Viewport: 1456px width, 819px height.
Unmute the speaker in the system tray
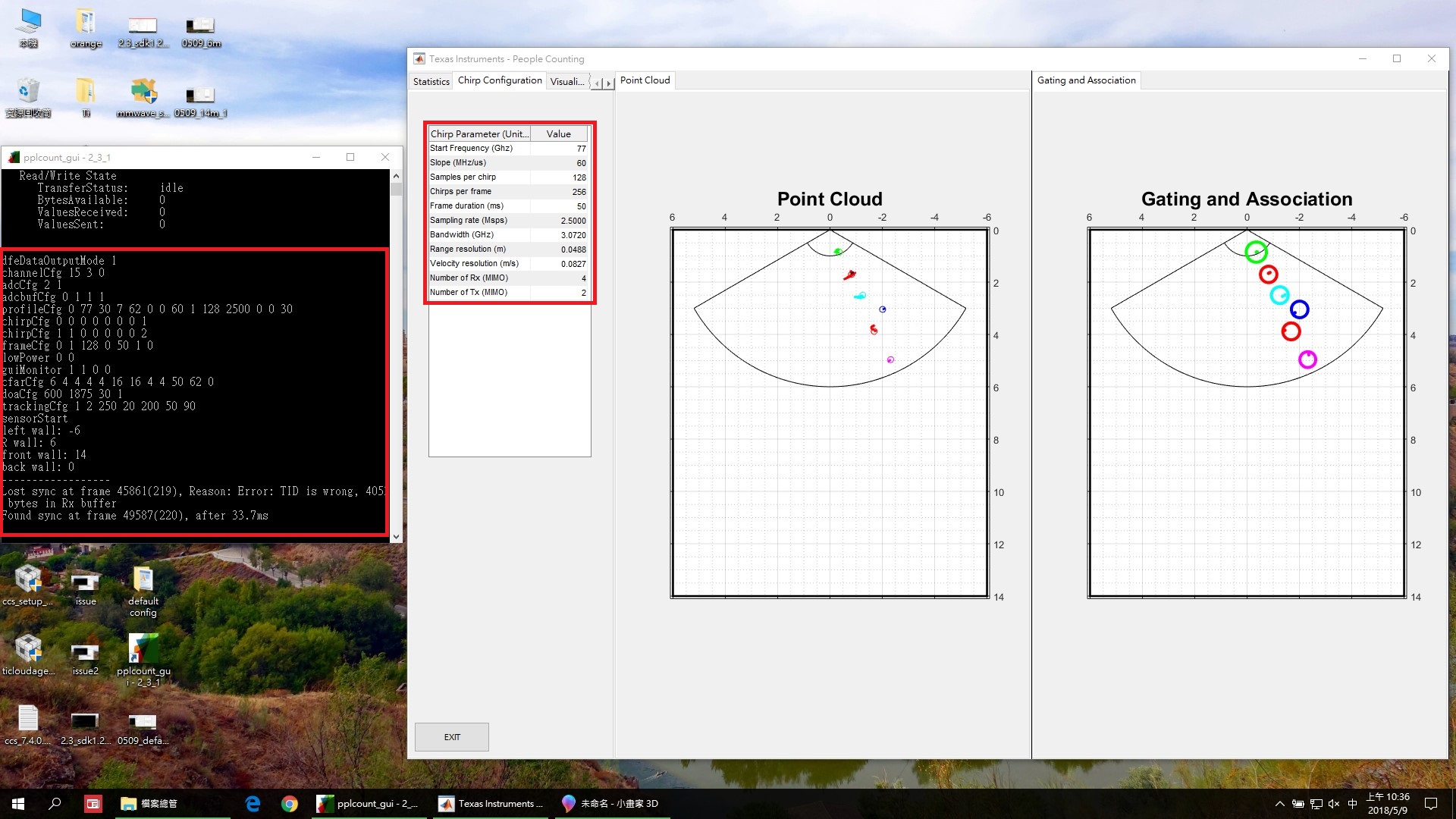(x=1333, y=803)
